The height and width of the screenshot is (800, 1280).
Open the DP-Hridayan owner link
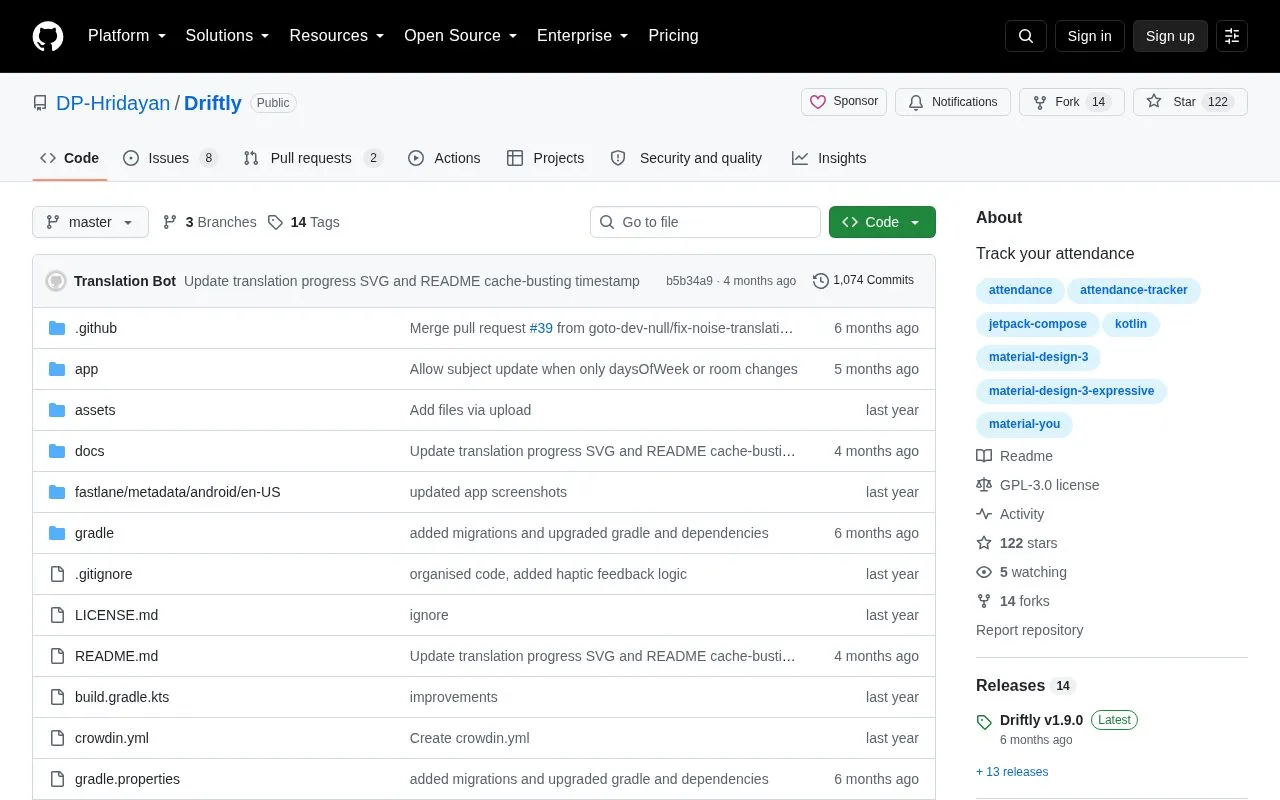(113, 103)
